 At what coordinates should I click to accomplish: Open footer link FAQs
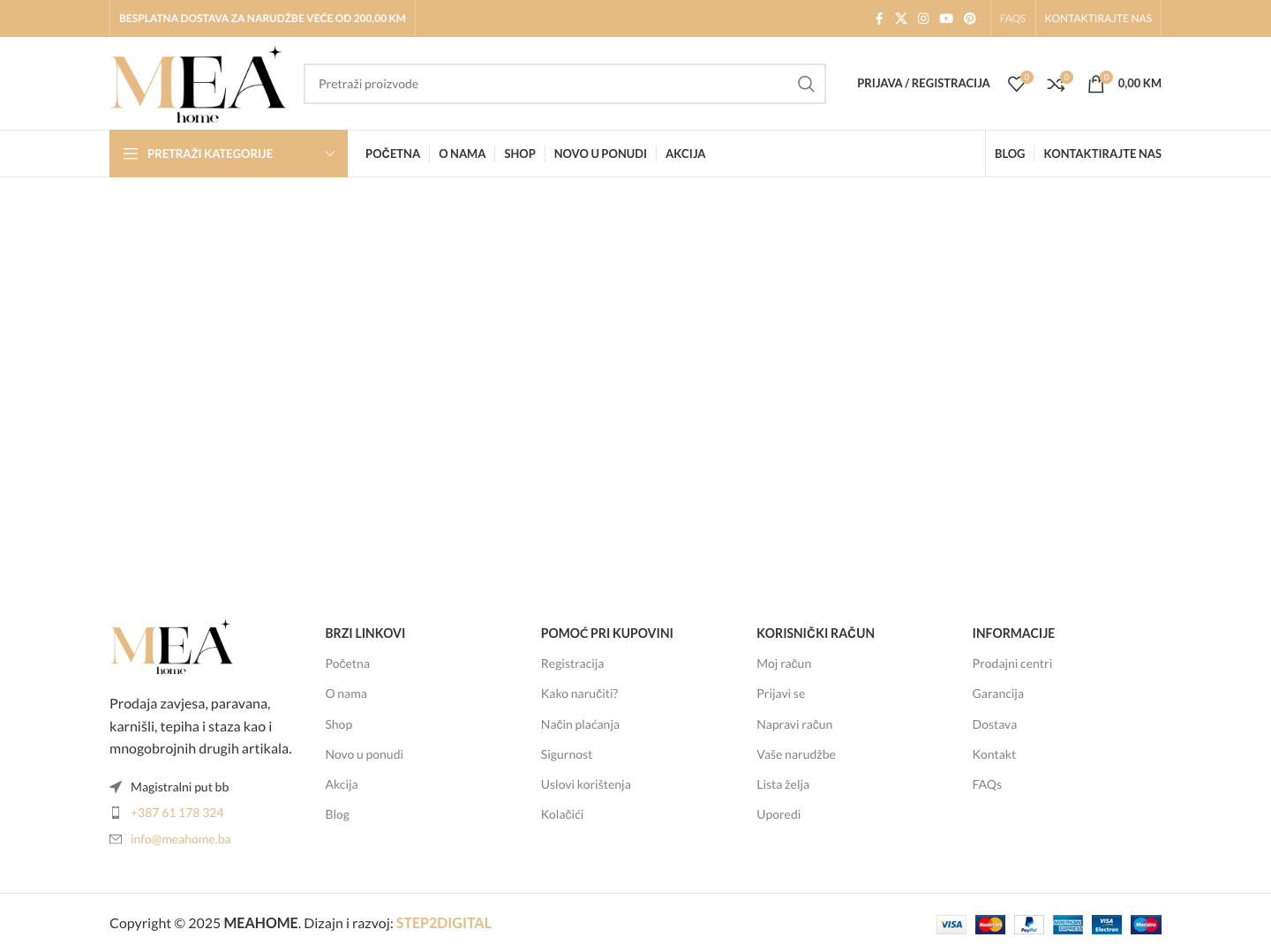coord(987,784)
